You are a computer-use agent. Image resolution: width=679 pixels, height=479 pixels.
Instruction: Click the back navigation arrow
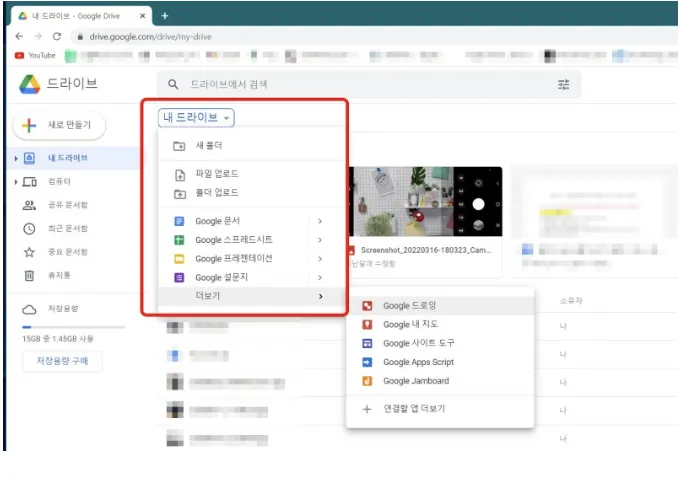(19, 36)
